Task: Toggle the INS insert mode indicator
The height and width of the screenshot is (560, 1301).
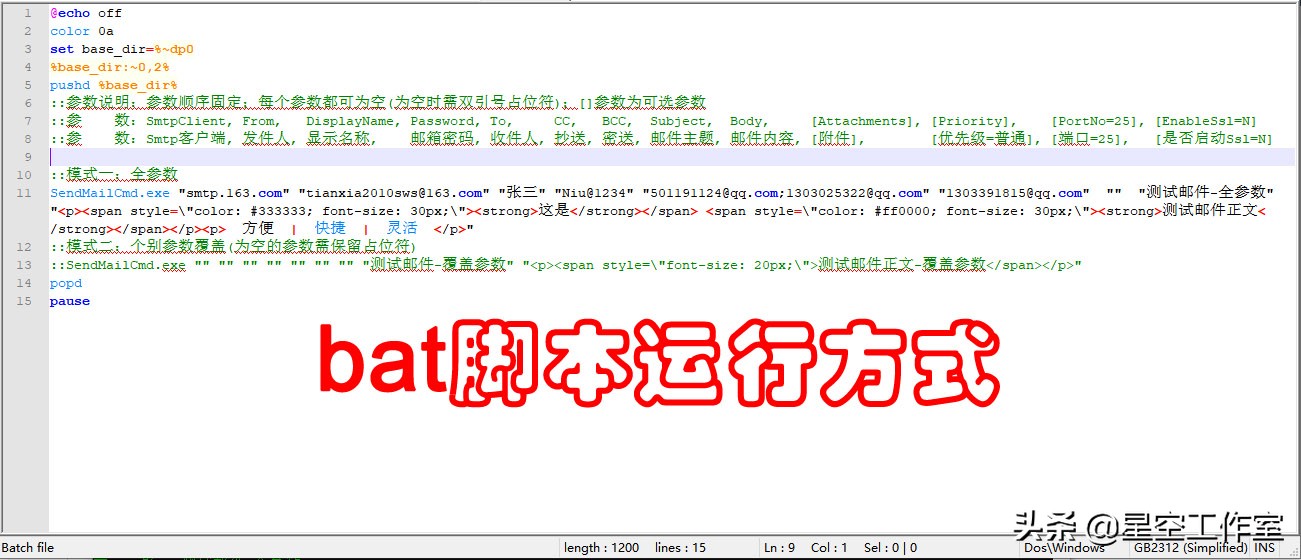Action: click(1265, 548)
